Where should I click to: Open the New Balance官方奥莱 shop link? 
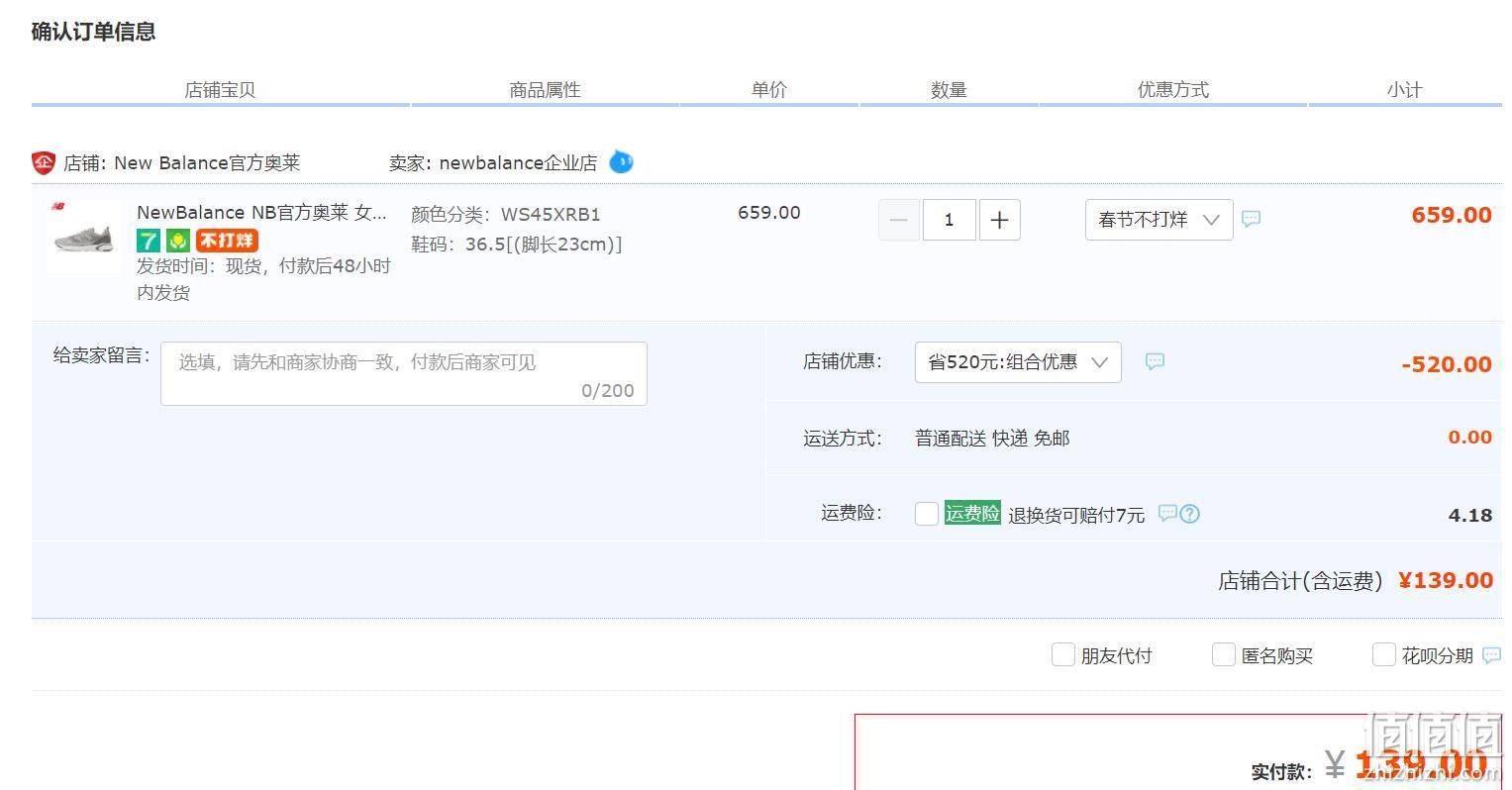pos(207,163)
